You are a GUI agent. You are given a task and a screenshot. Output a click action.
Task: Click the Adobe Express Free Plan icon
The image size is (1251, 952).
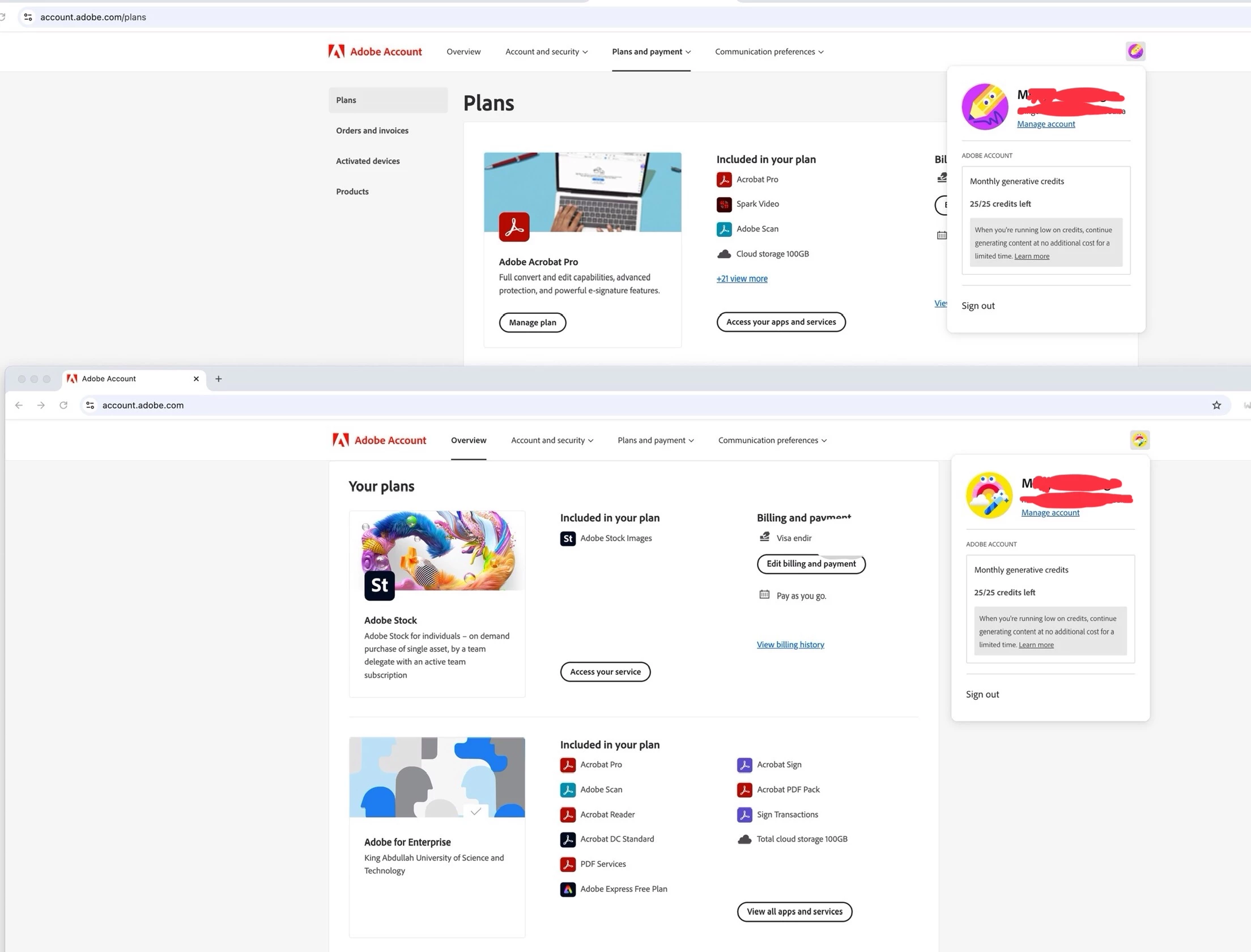(x=568, y=889)
